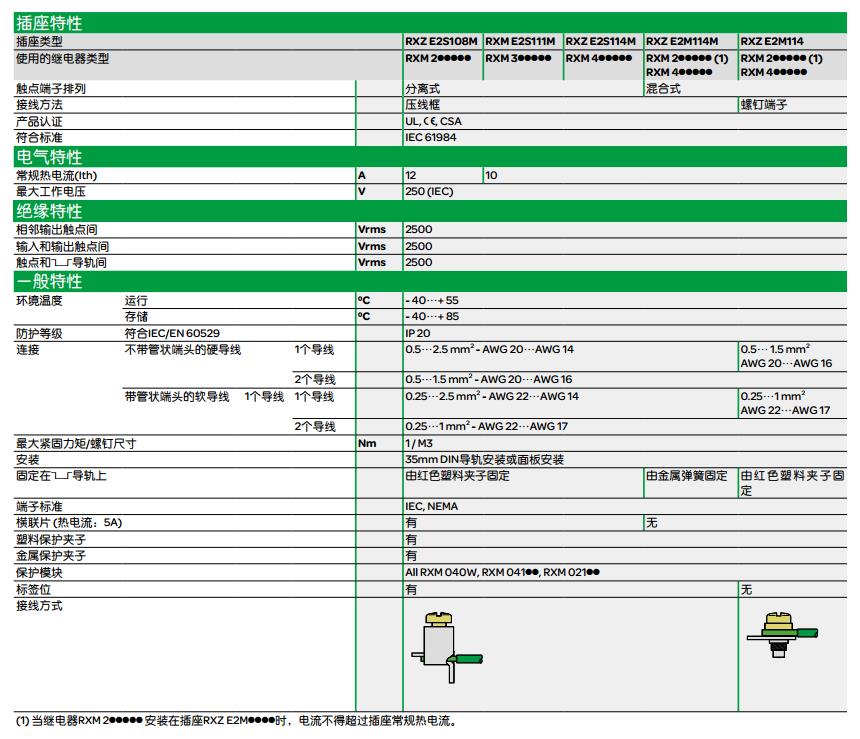Select 35mm DIN导轨安装或面板安装 text
860x739 pixels.
click(484, 459)
